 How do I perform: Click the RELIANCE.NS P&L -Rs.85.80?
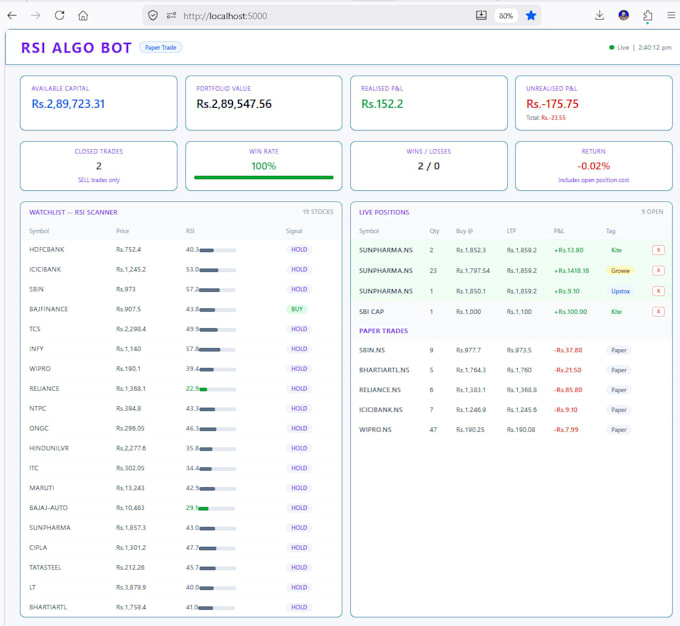568,390
